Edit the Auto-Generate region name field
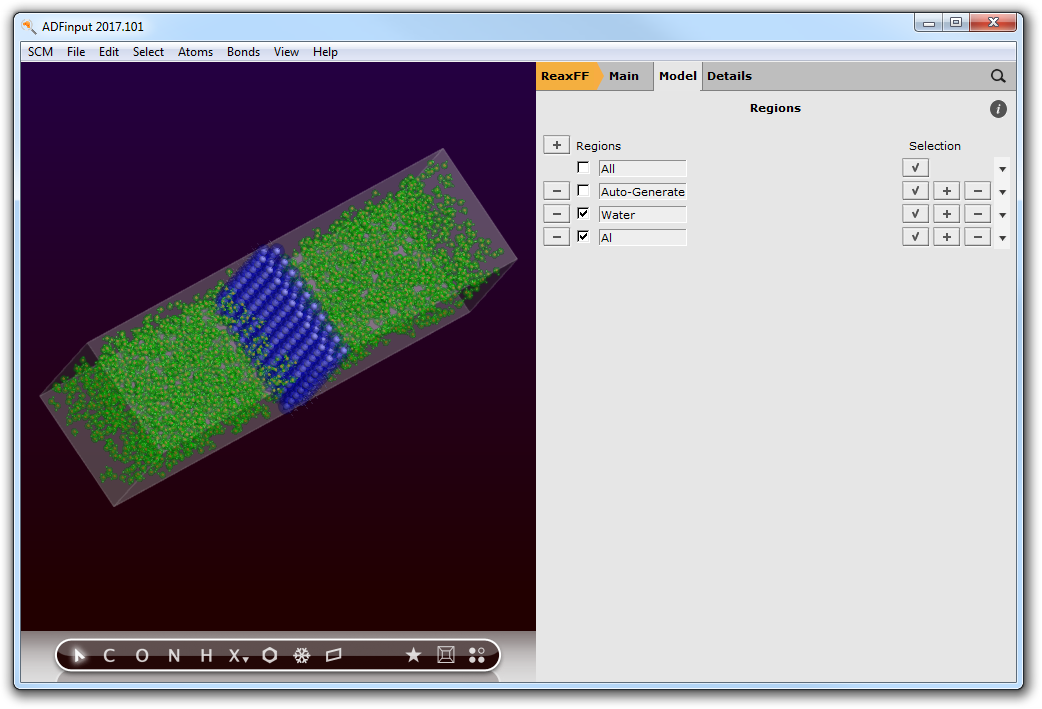Viewport: 1042px width, 709px height. click(642, 191)
